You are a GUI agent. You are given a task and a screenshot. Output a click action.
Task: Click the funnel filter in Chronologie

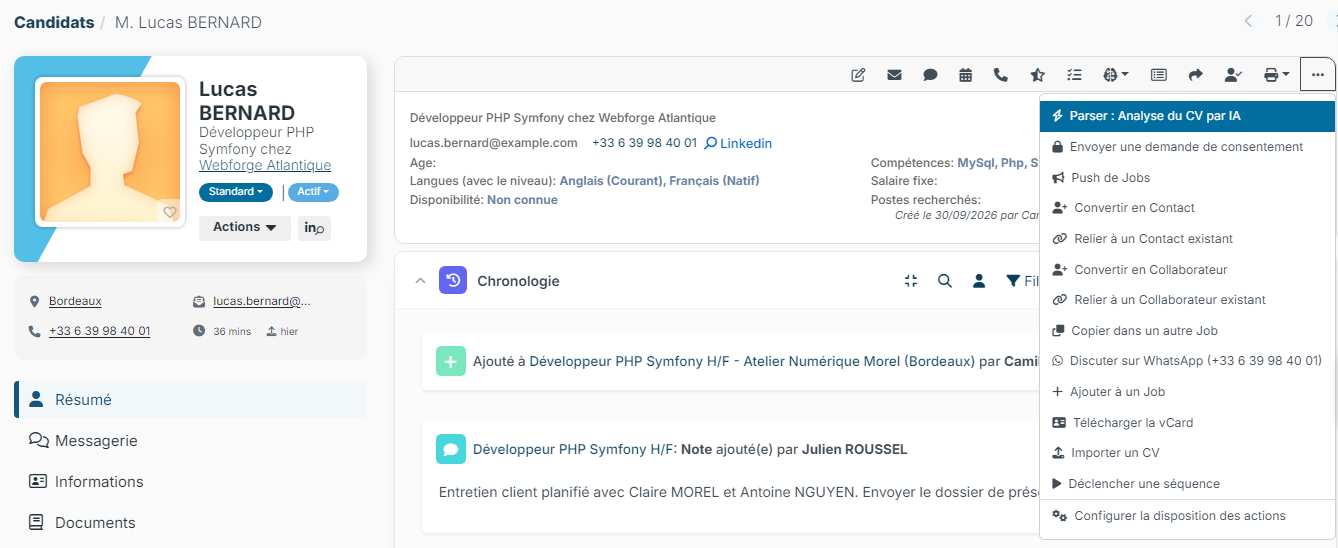point(1013,281)
